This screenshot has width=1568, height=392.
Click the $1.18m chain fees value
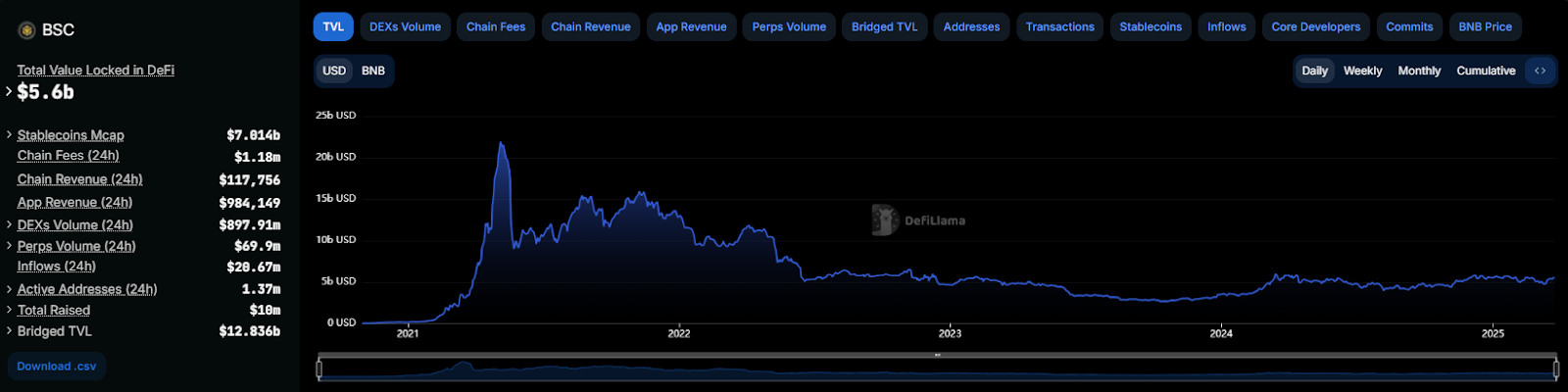[257, 157]
